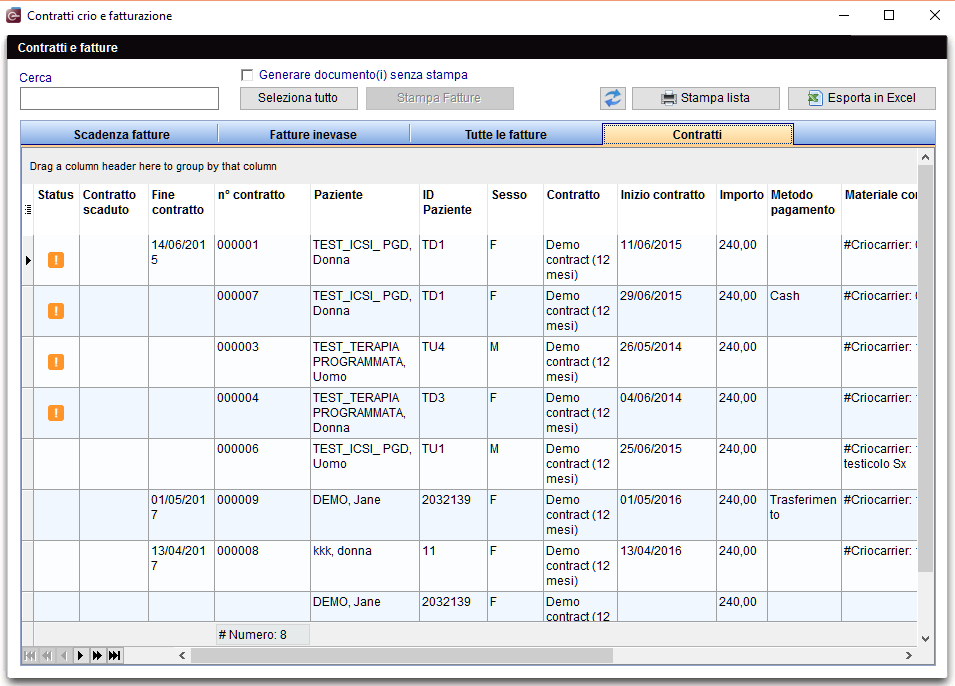This screenshot has width=955, height=686.
Task: Go to last record navigator button
Action: (115, 656)
